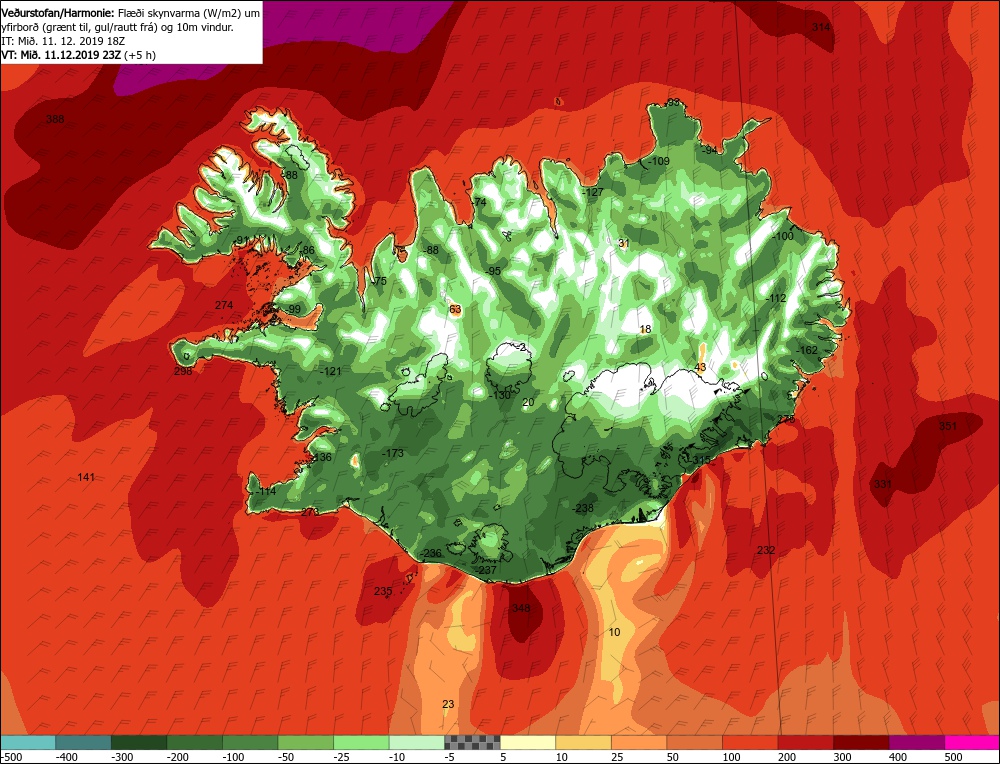
Task: Click the map value 141
Action: 86,477
